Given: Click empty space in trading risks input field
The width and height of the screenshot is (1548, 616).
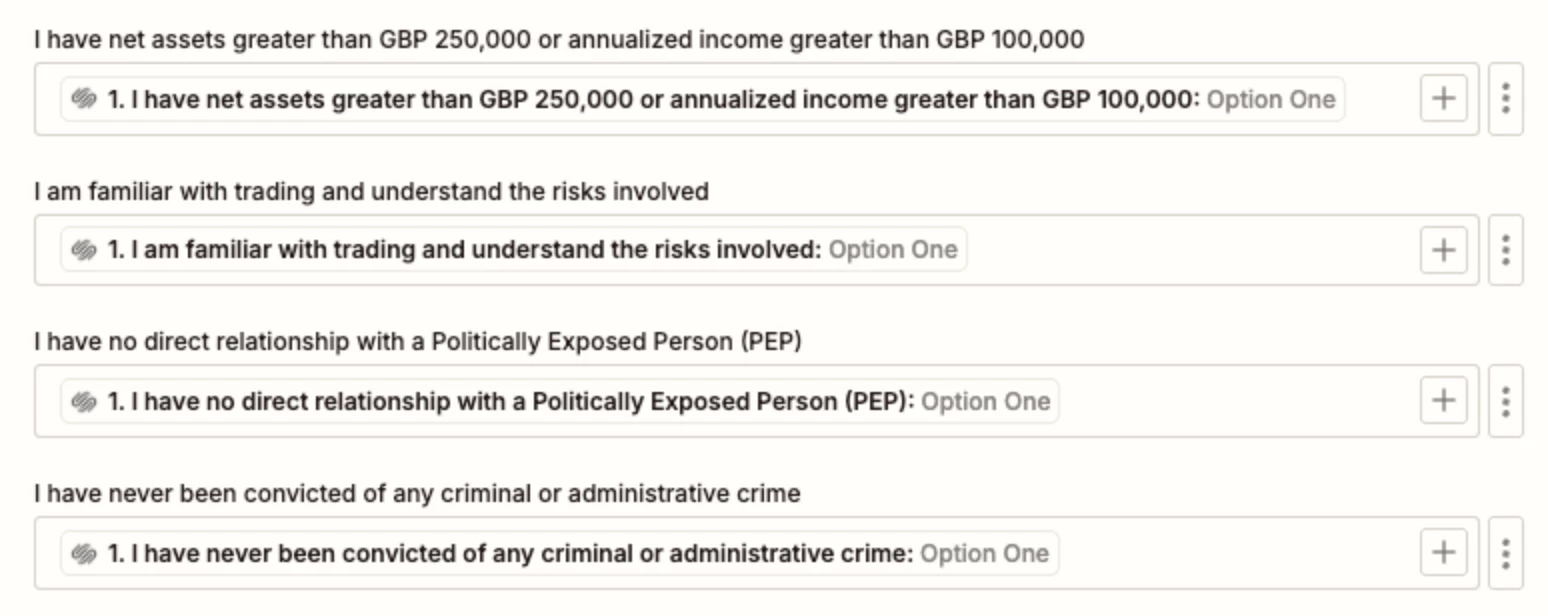Looking at the screenshot, I should pyautogui.click(x=1192, y=250).
